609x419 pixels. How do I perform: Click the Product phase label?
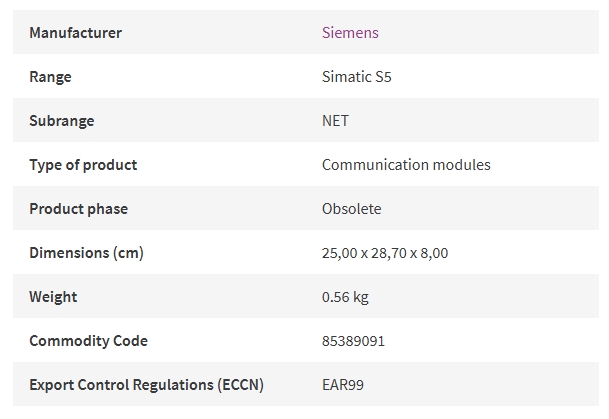78,209
